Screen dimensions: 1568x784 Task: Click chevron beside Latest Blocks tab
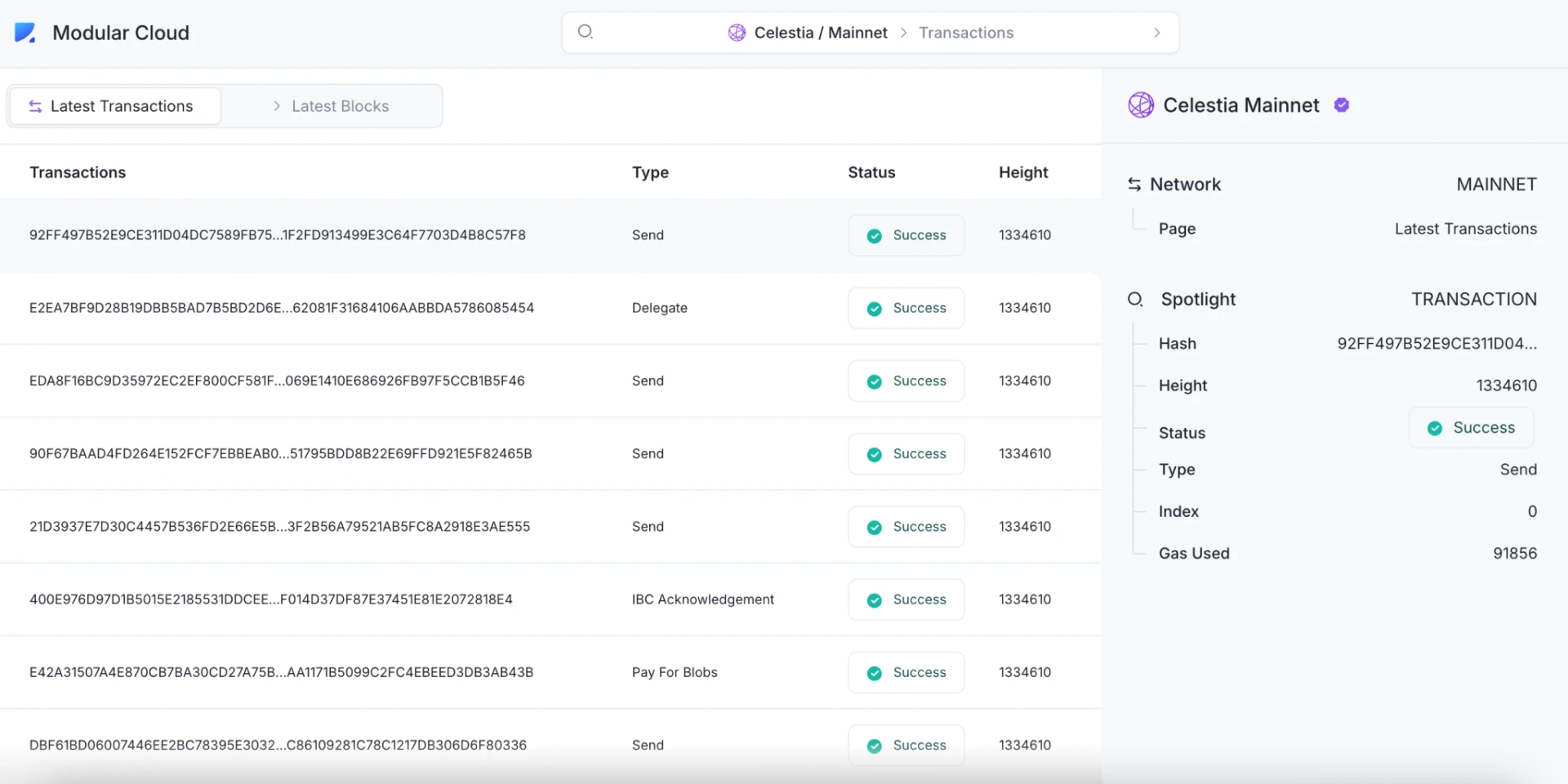(277, 106)
